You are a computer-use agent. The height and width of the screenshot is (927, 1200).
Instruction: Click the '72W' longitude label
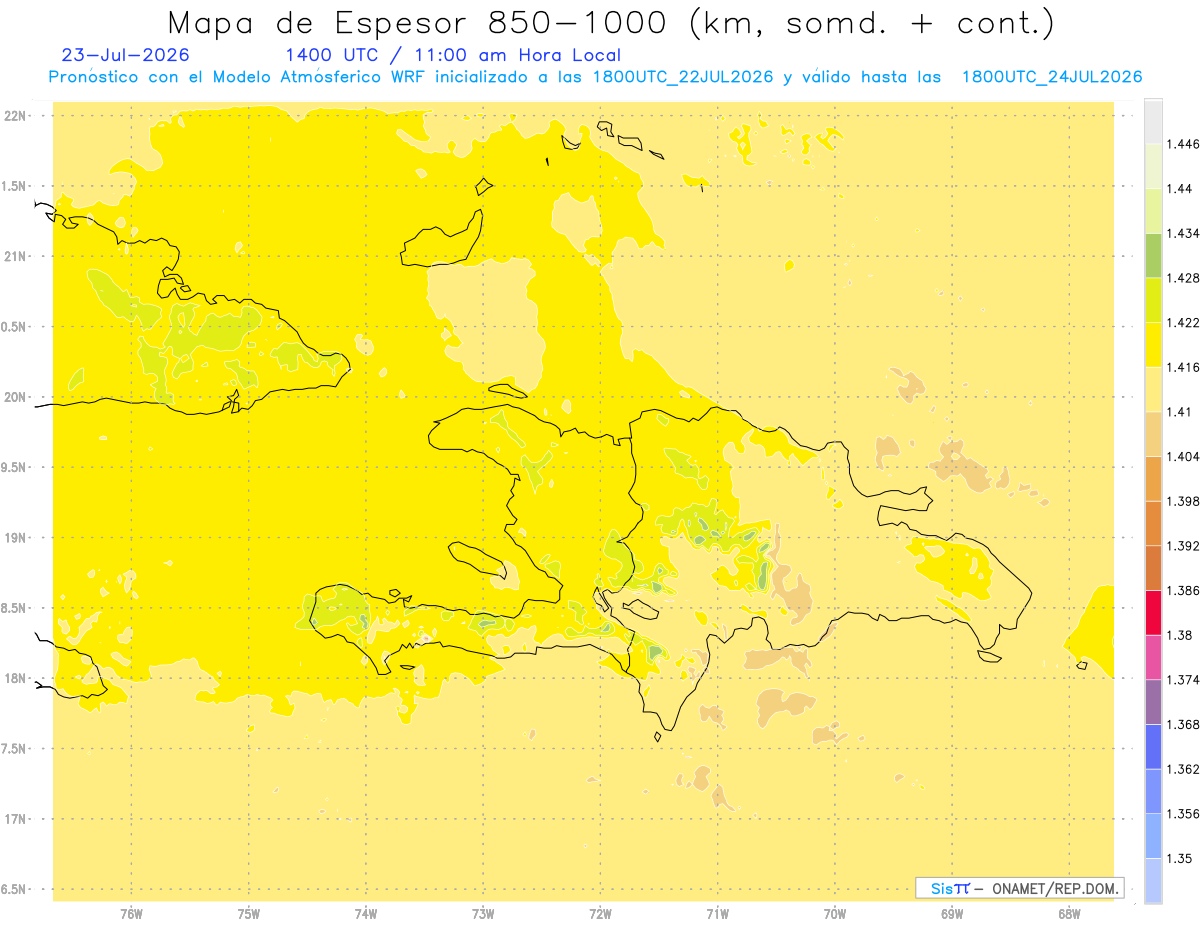[x=600, y=913]
